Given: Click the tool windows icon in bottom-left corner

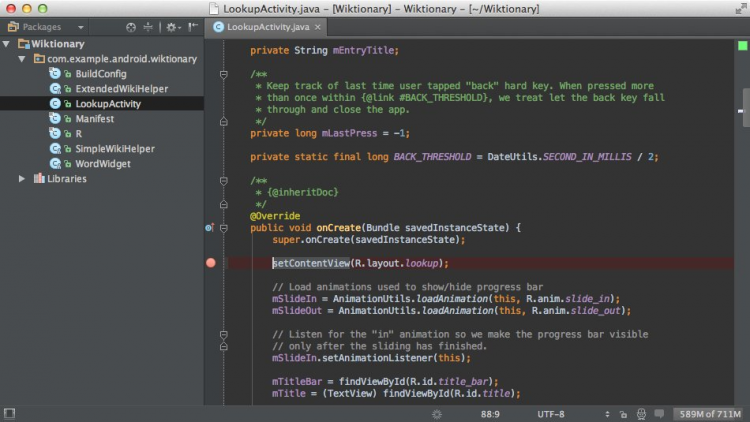Looking at the screenshot, I should 9,412.
